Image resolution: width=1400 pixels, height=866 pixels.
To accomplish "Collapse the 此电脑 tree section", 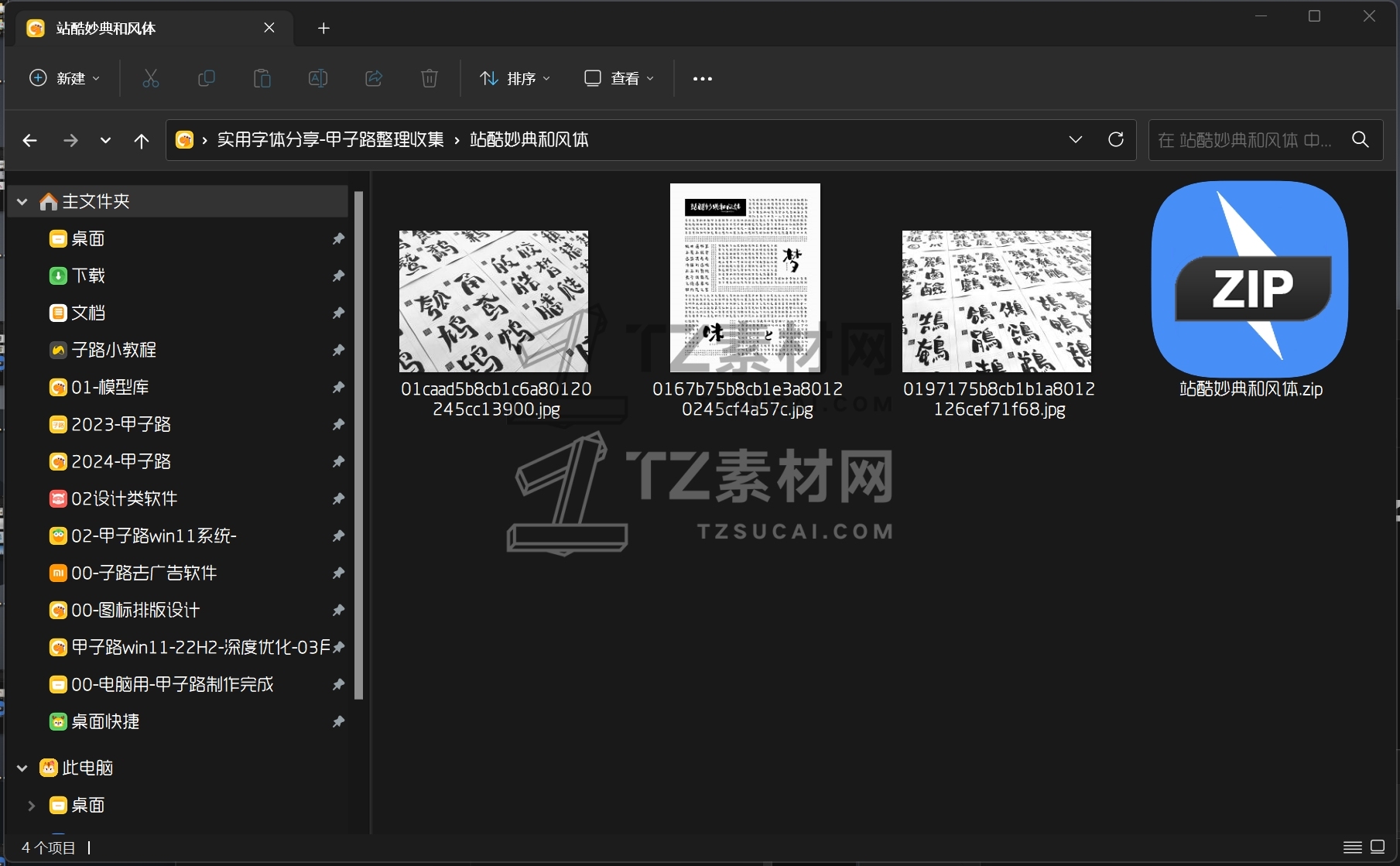I will (x=22, y=768).
